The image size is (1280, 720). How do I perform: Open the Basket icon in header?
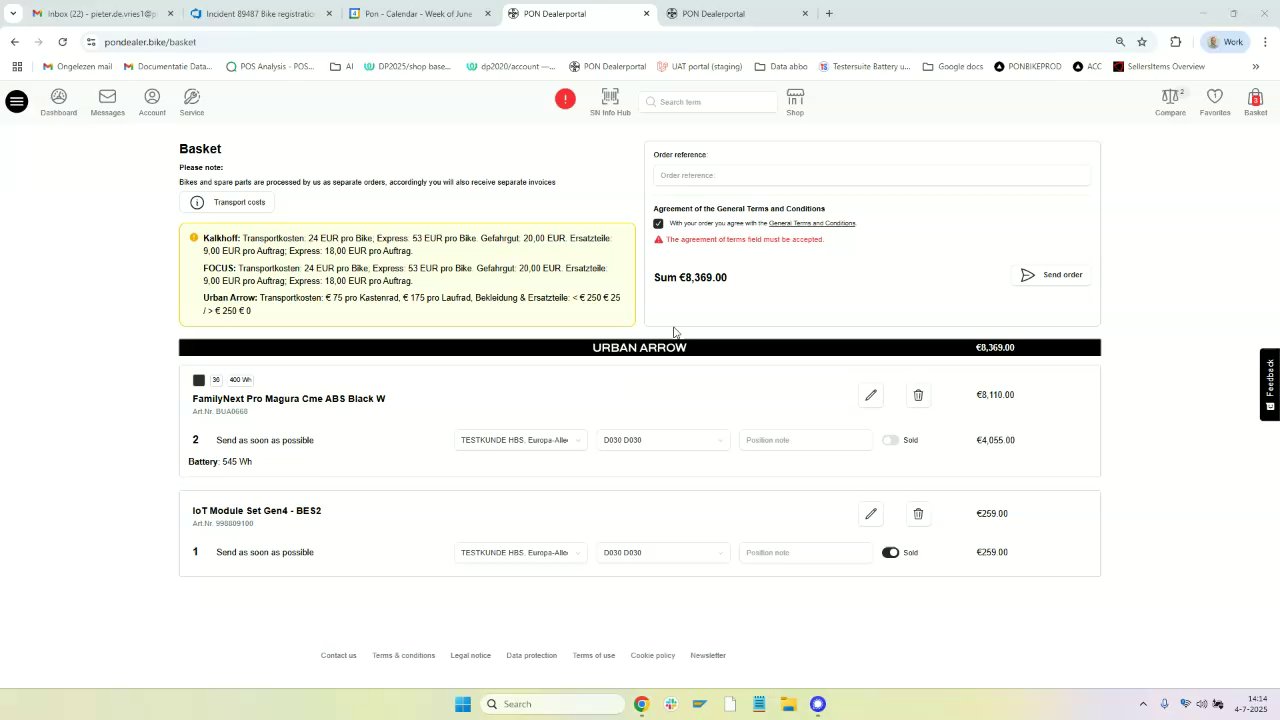(1255, 102)
